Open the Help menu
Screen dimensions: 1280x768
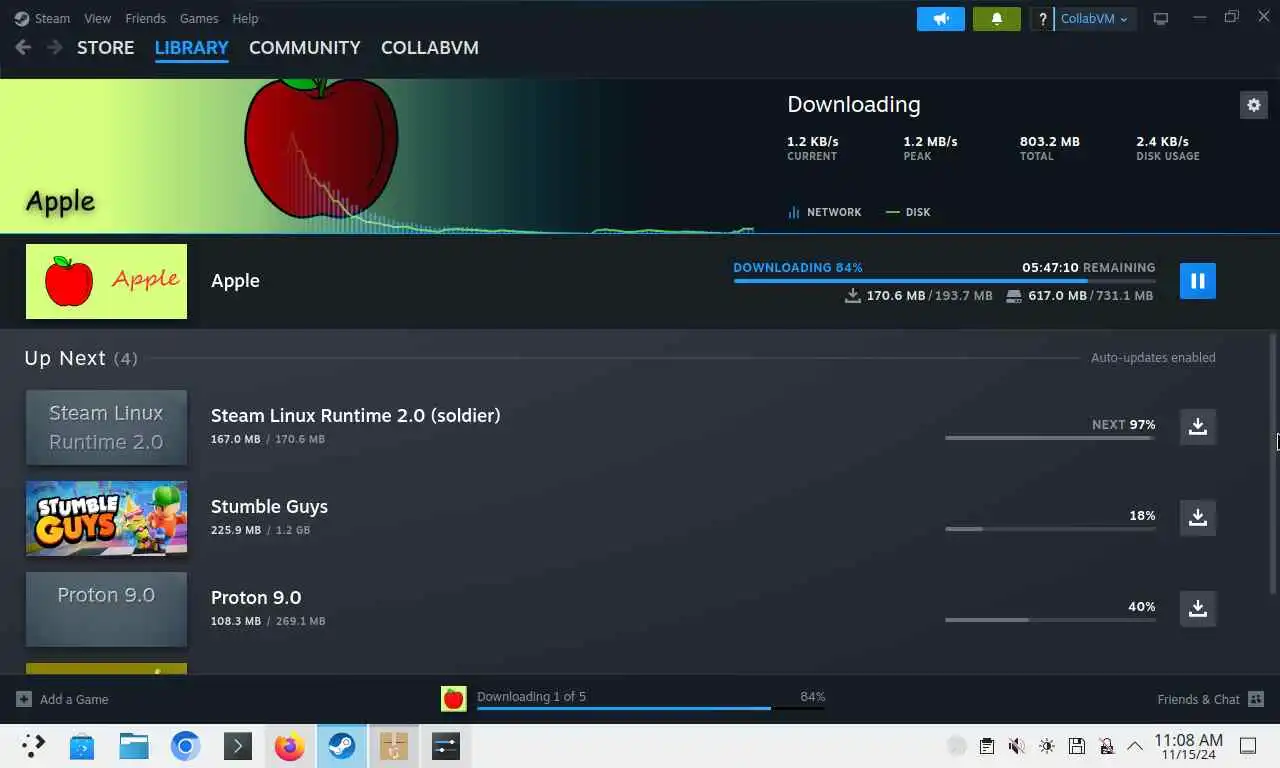point(245,18)
